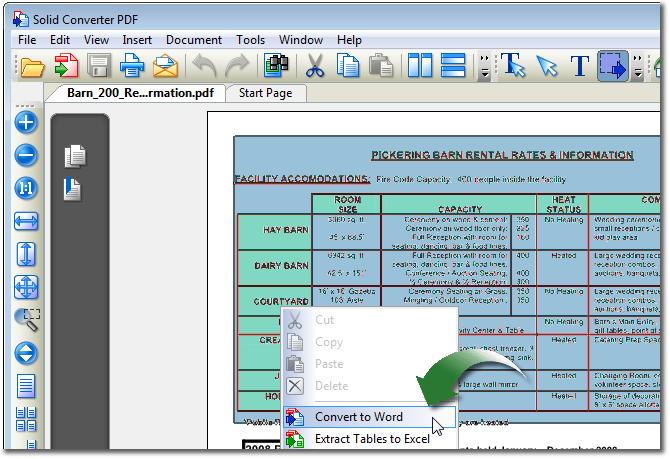Image resolution: width=670 pixels, height=459 pixels.
Task: Click the Zoom In plus button
Action: pyautogui.click(x=26, y=123)
